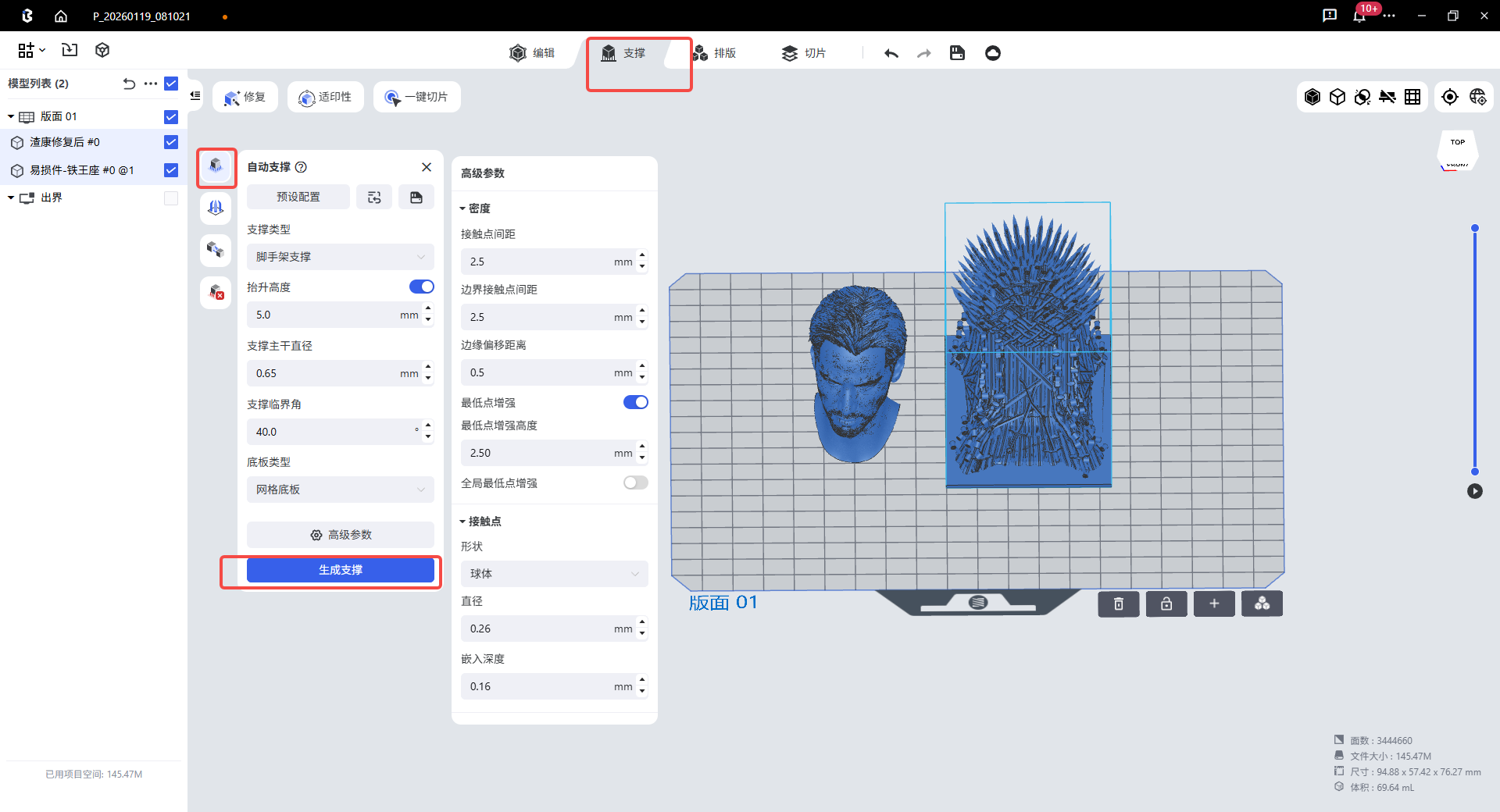Click the delete supports icon with red X
Screen dimensions: 1500x812
point(216,293)
